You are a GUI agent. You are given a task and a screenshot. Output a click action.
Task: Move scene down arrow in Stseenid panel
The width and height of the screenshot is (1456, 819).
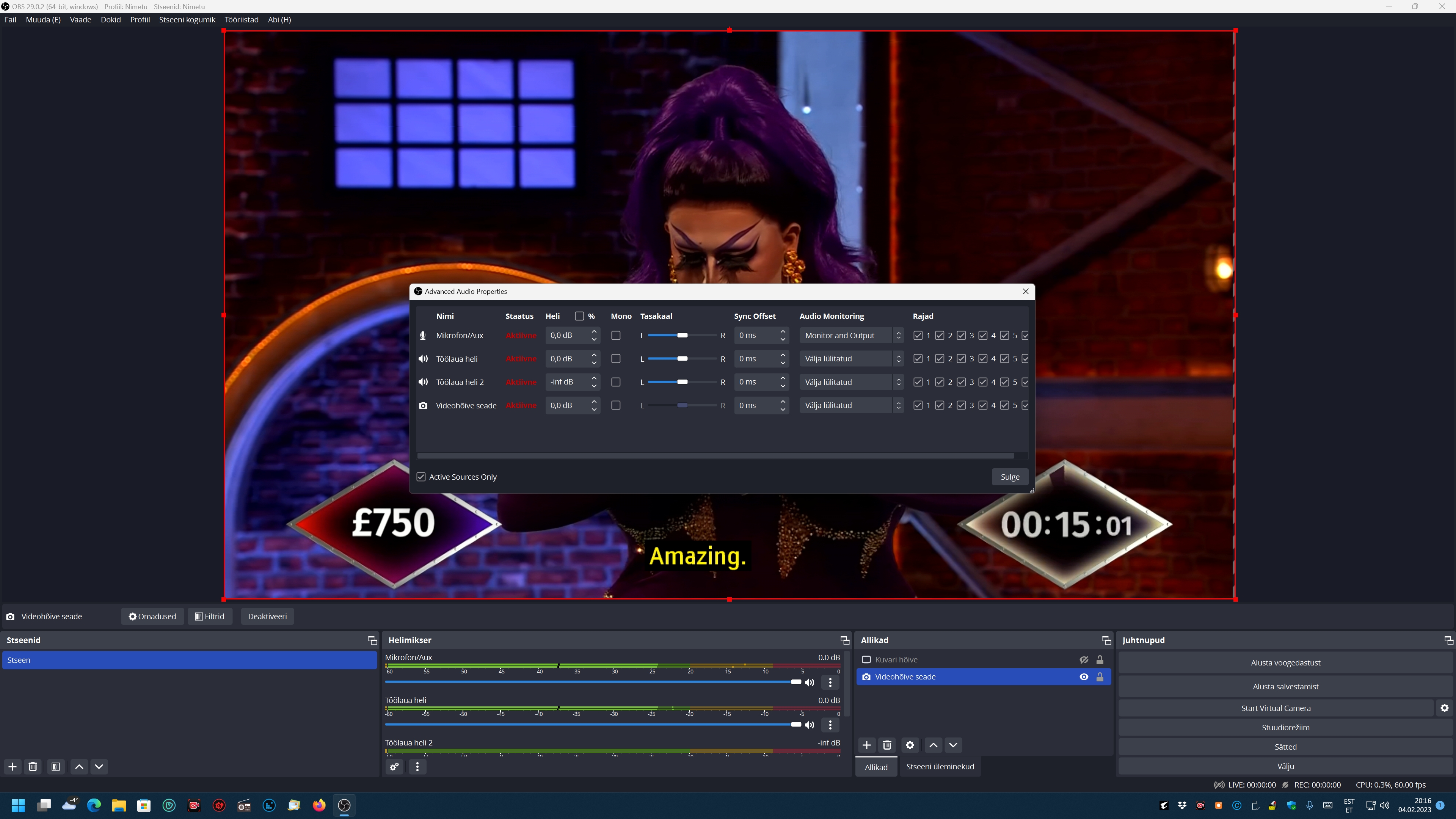coord(99,766)
